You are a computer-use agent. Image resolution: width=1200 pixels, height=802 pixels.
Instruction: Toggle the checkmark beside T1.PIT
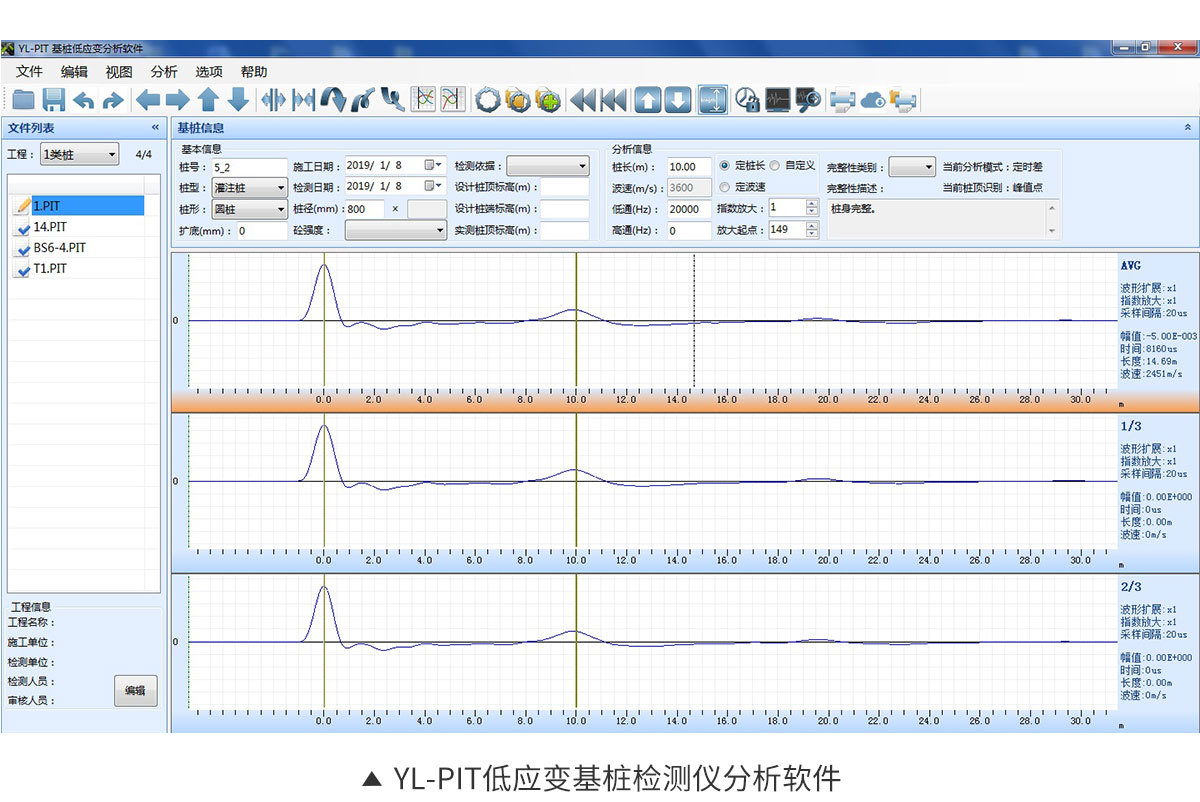23,269
